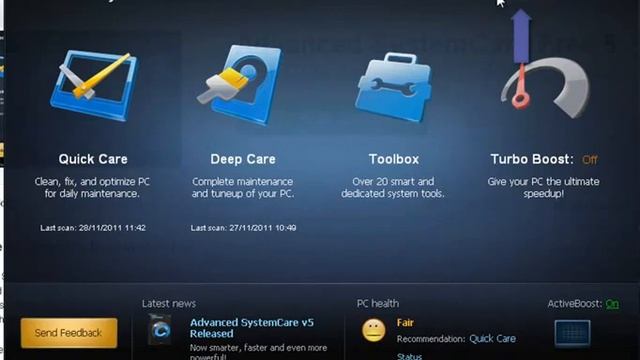
Task: Click 'Over 20 smart and dedicated system tools' text
Action: [x=393, y=187]
